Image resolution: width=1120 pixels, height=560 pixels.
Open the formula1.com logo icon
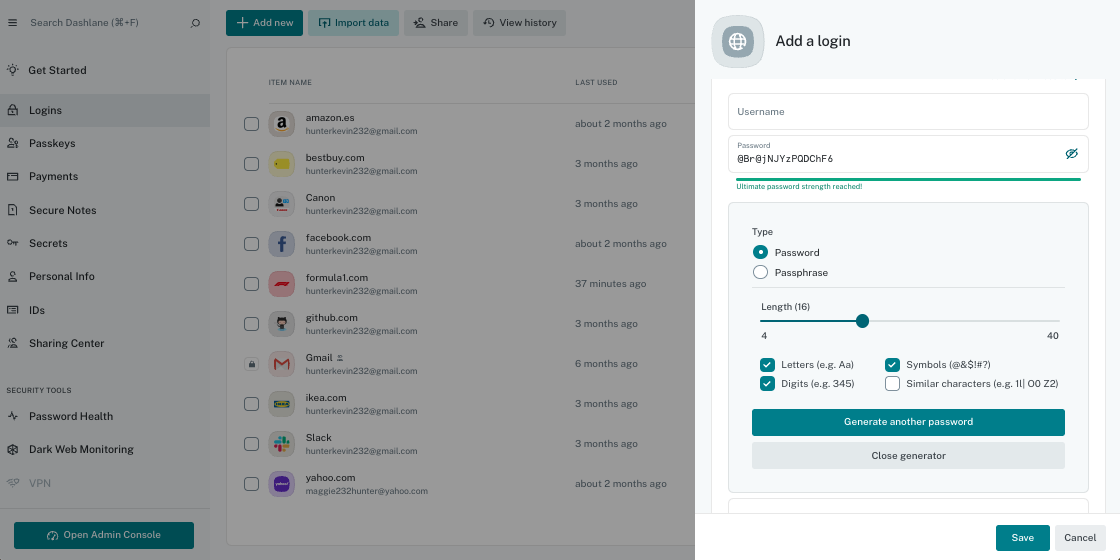pyautogui.click(x=281, y=284)
